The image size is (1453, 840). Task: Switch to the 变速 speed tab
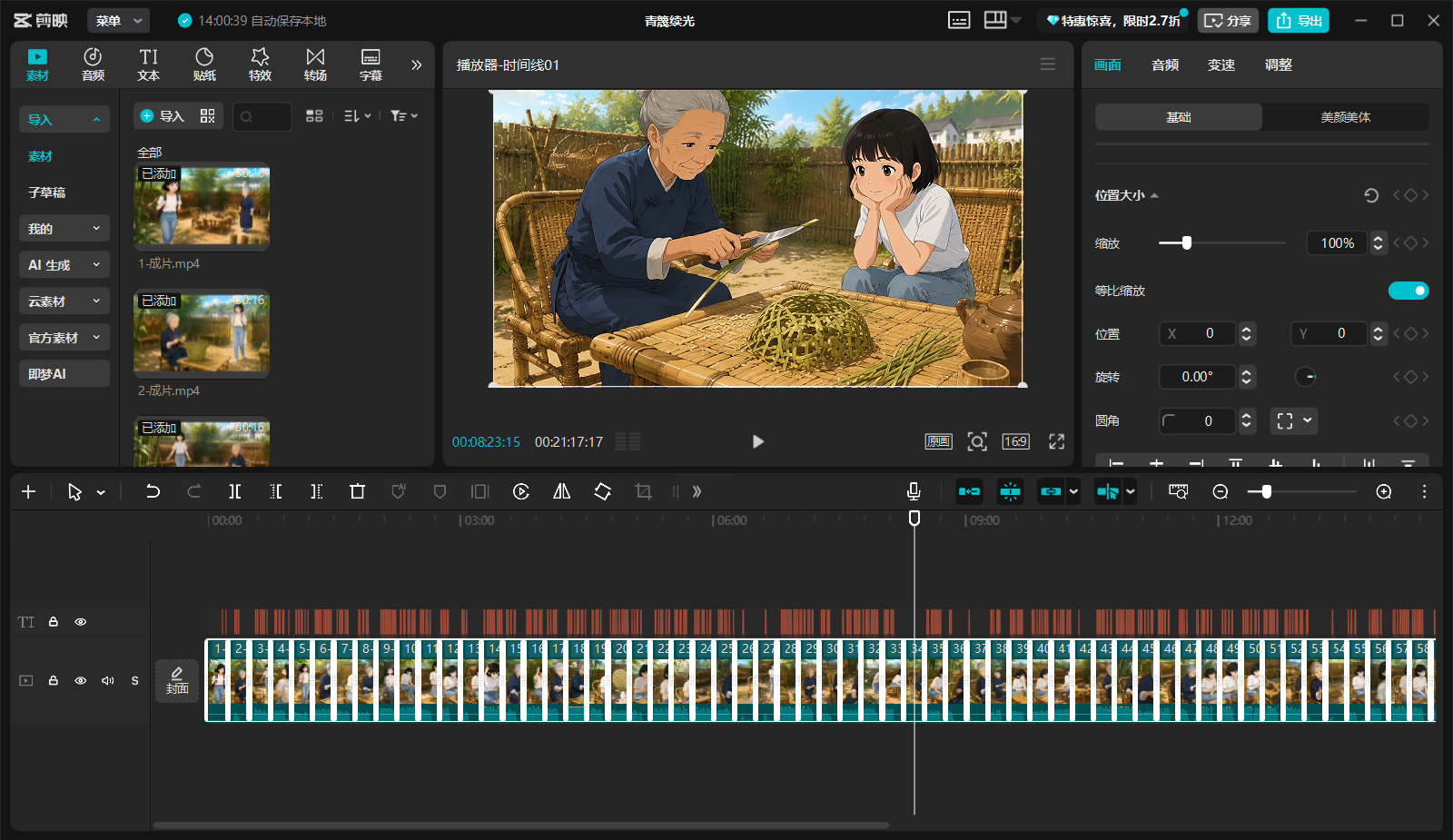(x=1221, y=64)
